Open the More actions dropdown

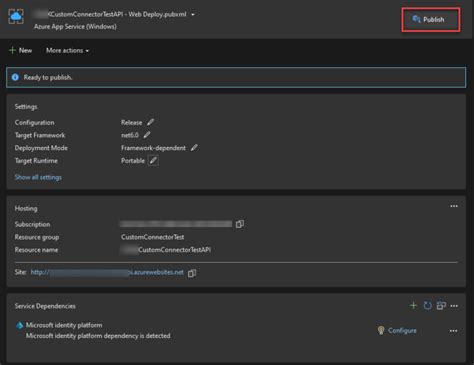coord(67,51)
